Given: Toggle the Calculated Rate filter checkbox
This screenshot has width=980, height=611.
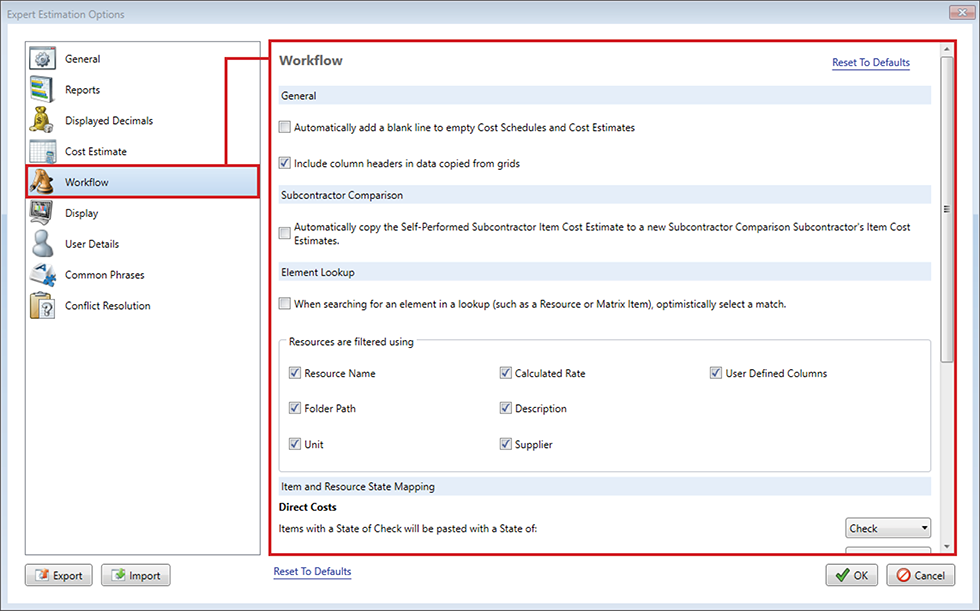Looking at the screenshot, I should (x=506, y=374).
